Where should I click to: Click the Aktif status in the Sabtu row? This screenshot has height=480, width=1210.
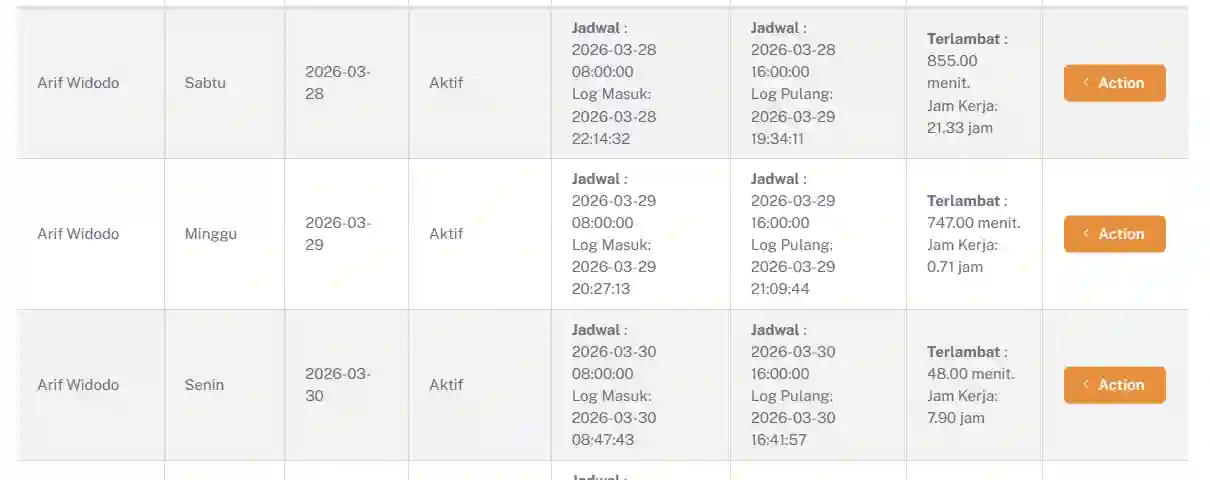pyautogui.click(x=446, y=83)
